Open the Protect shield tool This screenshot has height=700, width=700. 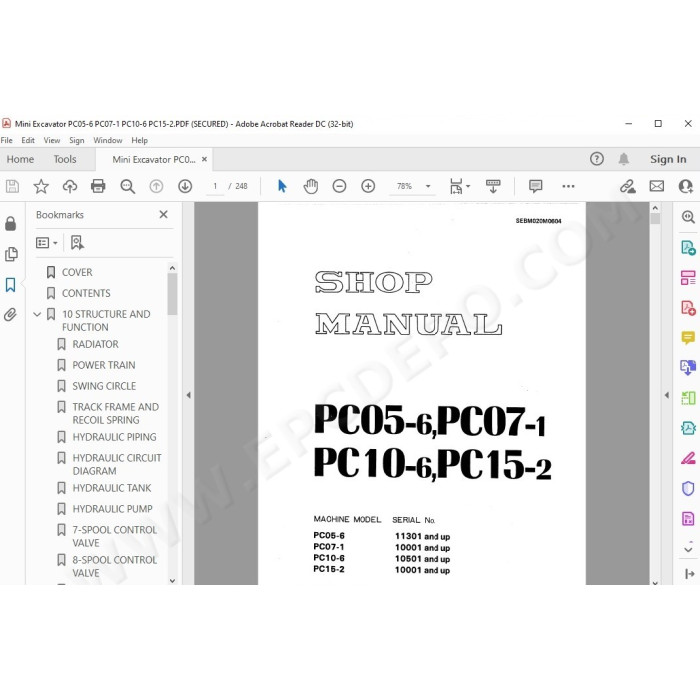tap(688, 488)
